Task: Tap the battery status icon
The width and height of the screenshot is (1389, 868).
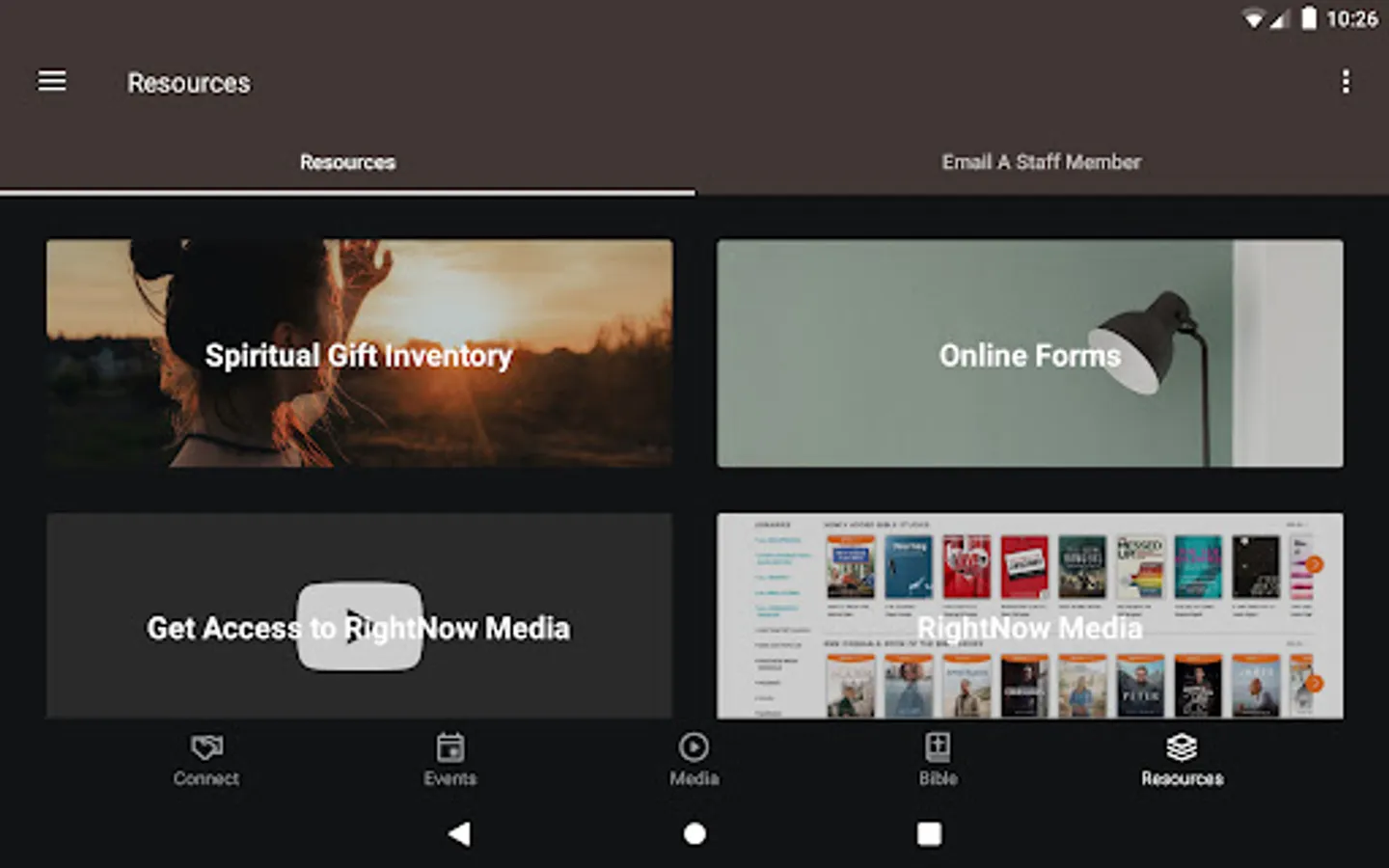Action: pos(1309,18)
